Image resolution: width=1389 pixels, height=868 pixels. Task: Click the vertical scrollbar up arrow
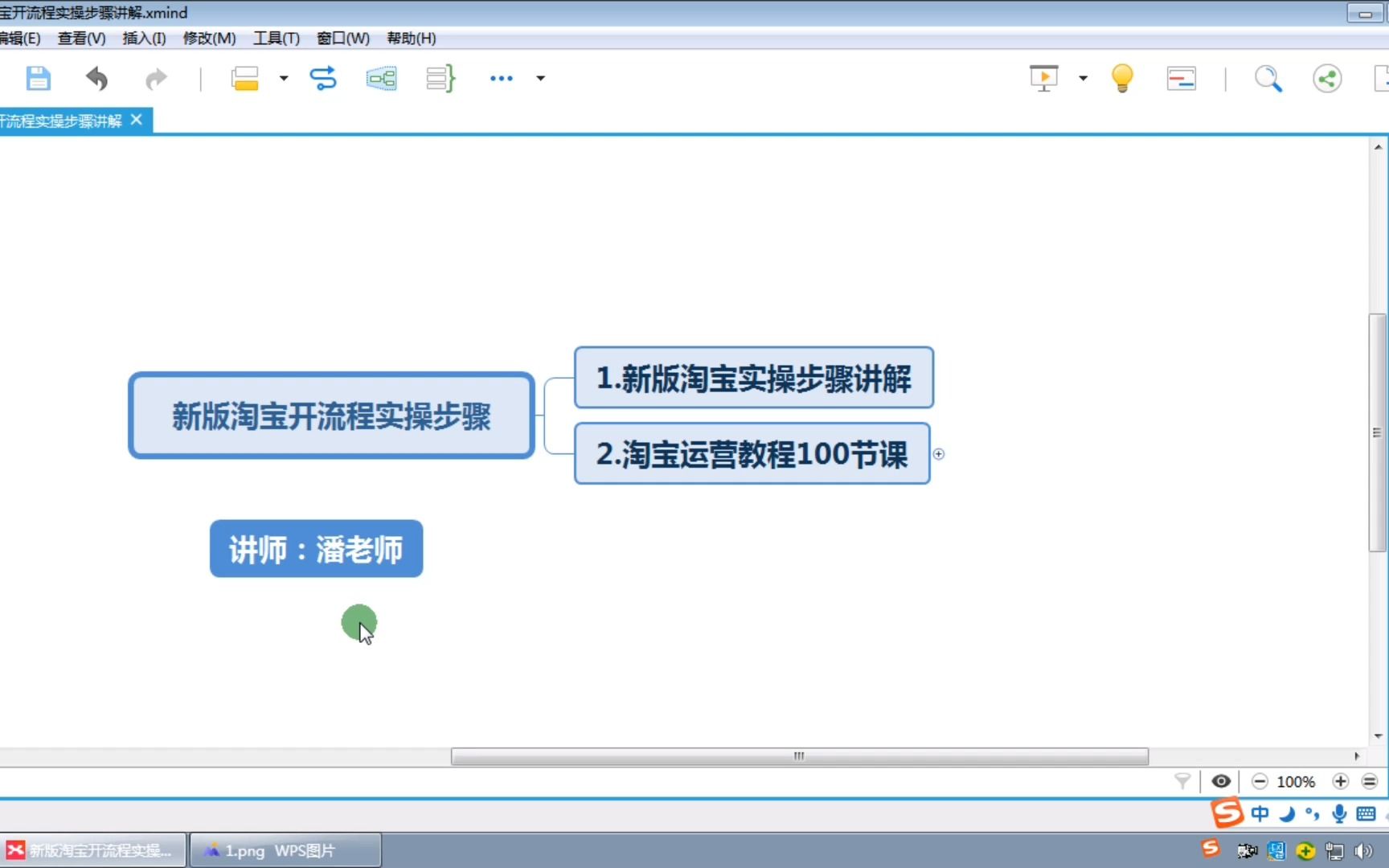[x=1378, y=147]
